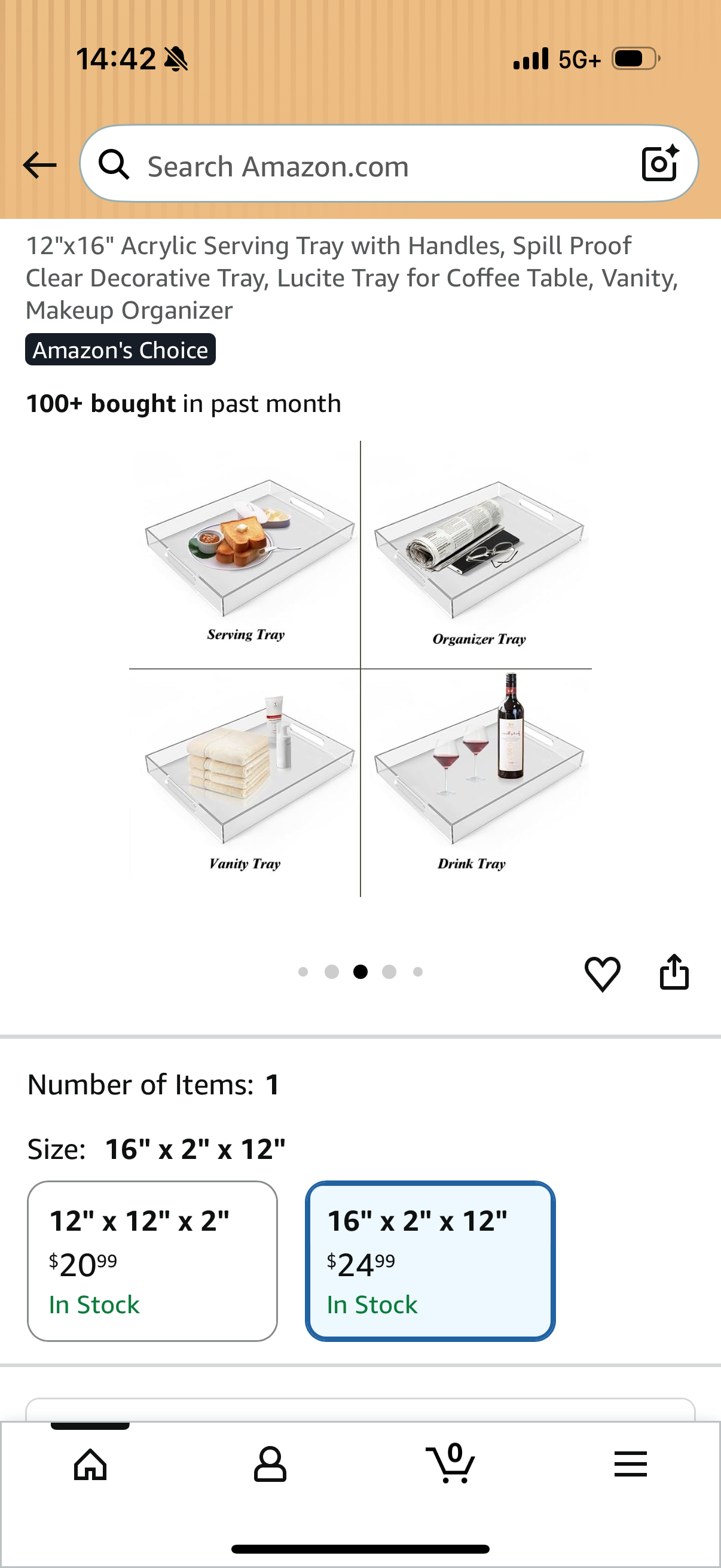Open the product title text

pos(352,278)
